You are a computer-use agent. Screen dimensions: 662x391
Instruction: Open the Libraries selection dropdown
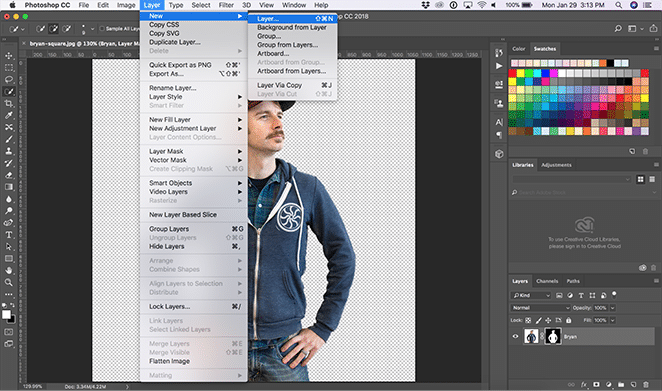click(572, 179)
